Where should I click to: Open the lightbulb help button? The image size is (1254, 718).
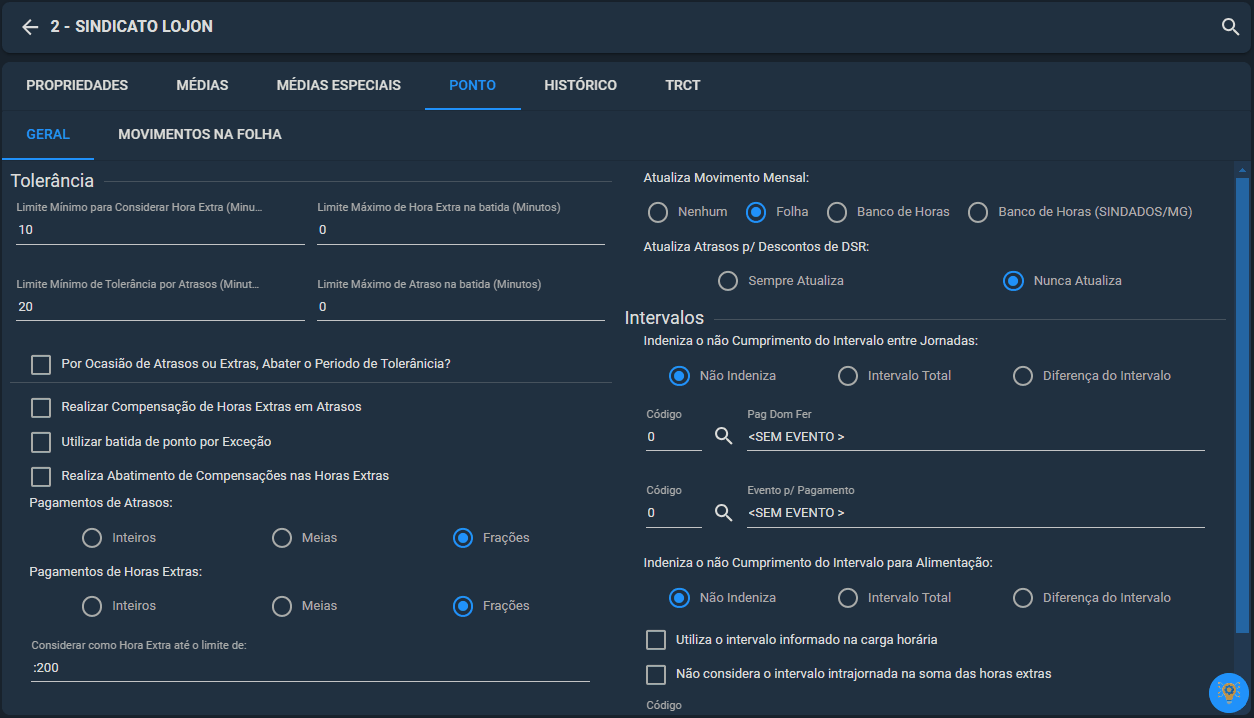pos(1229,692)
